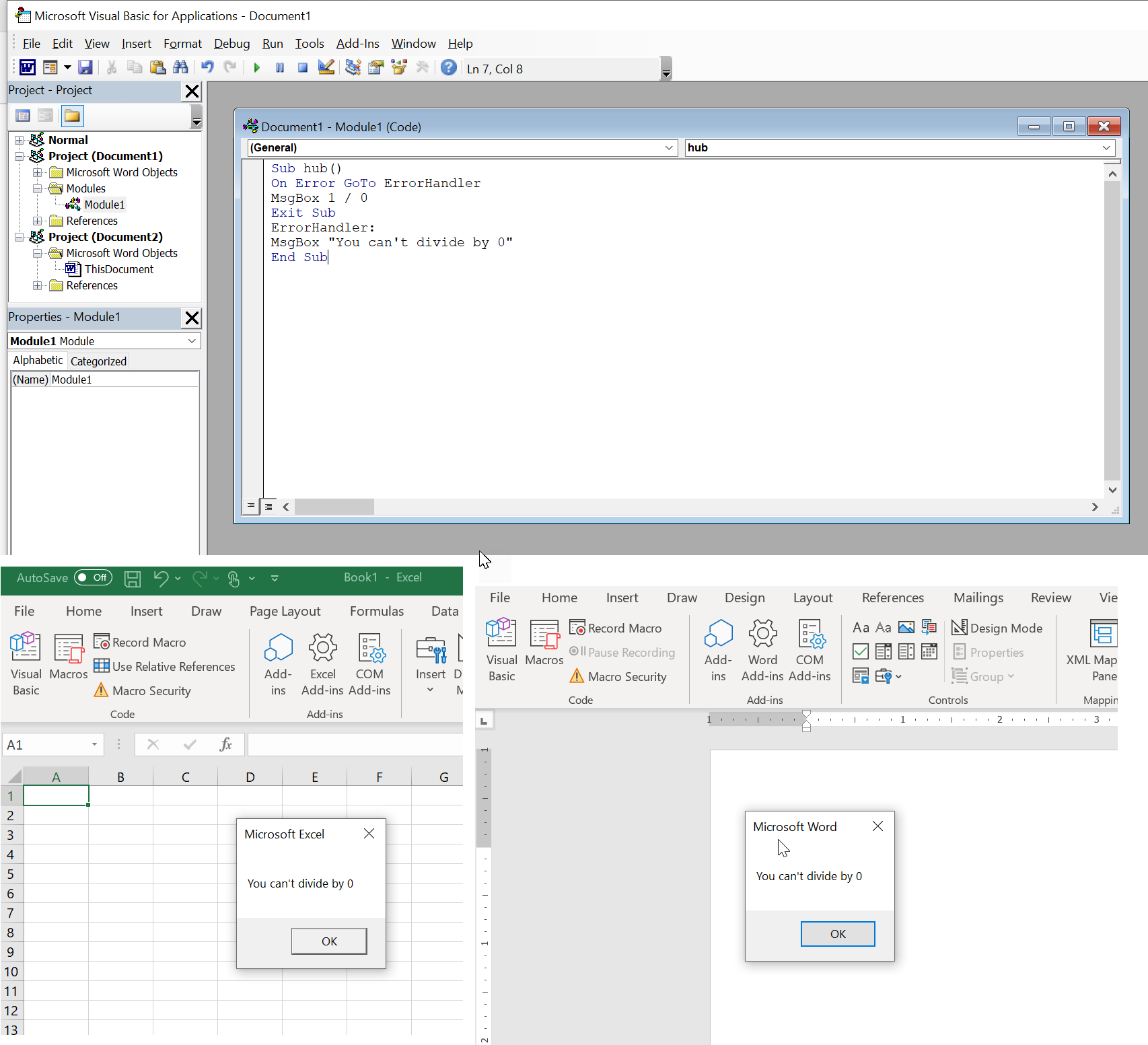
Task: Expand the Normal project tree node
Action: coord(20,140)
